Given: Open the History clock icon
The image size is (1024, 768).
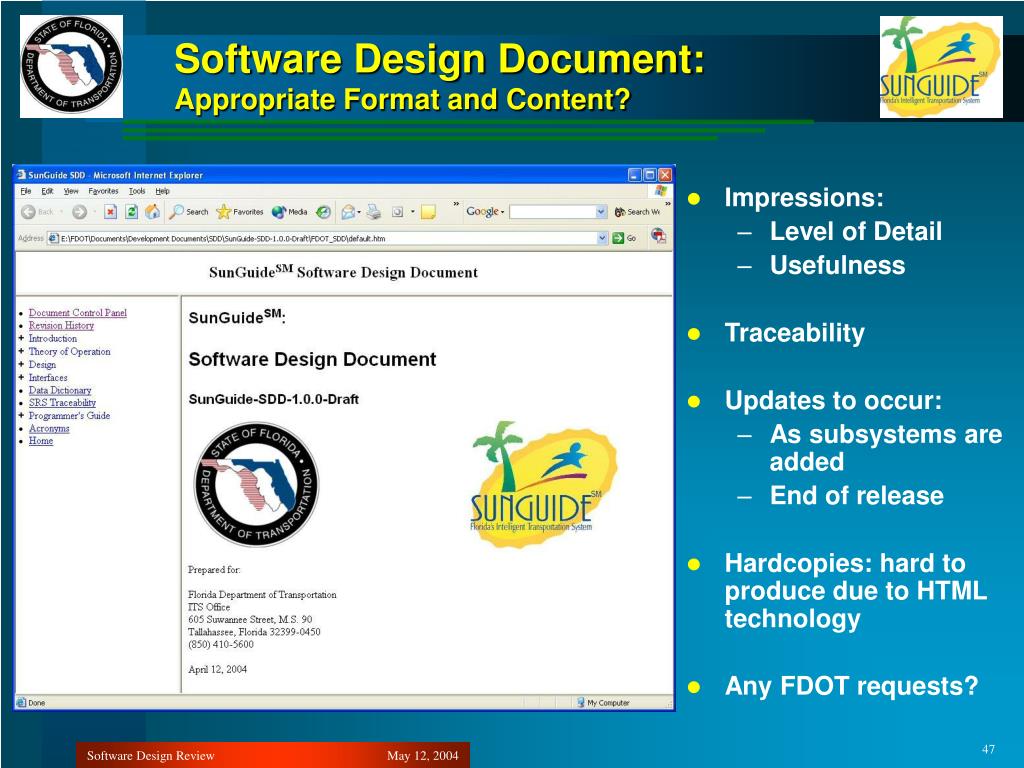Looking at the screenshot, I should tap(323, 212).
